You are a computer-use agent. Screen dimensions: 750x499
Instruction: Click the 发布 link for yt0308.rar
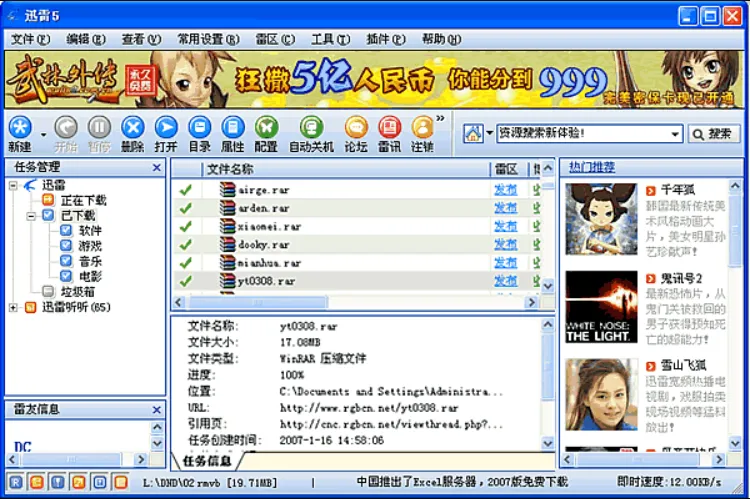coord(506,281)
